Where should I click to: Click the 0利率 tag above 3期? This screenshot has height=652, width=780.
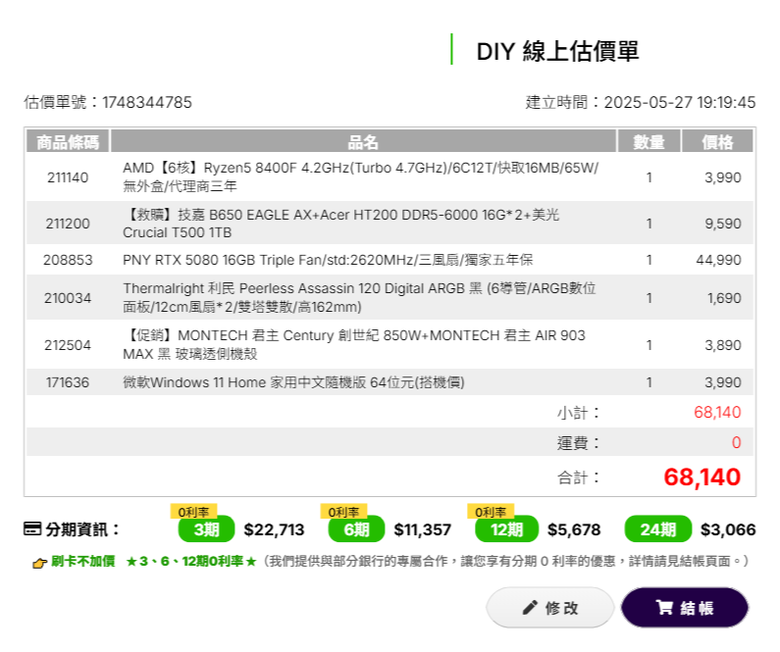tap(194, 512)
